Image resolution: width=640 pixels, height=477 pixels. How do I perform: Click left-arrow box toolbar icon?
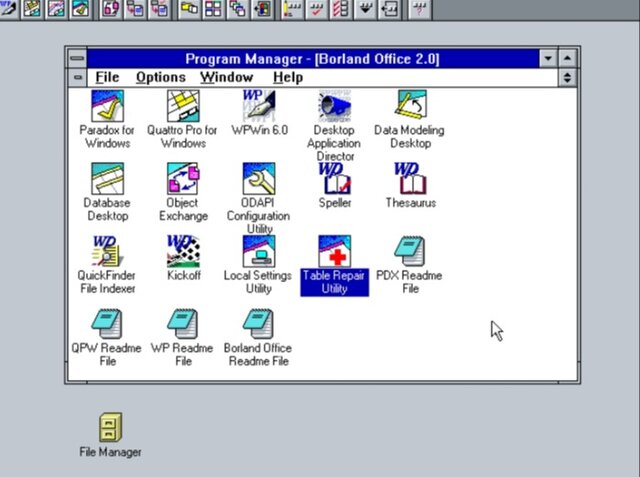[x=389, y=9]
